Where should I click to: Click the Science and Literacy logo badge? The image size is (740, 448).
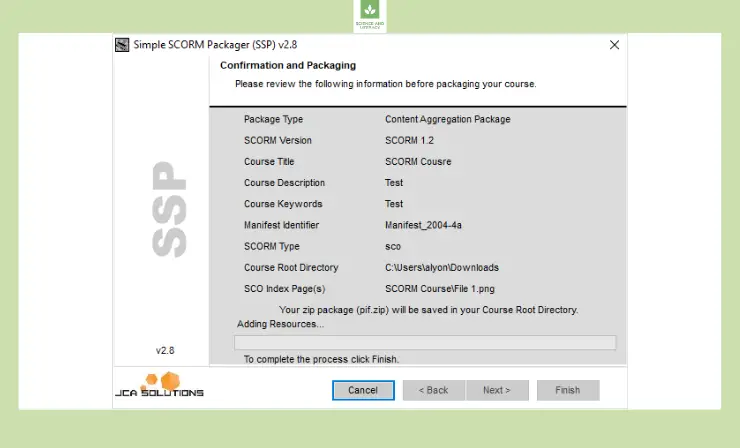coord(370,16)
